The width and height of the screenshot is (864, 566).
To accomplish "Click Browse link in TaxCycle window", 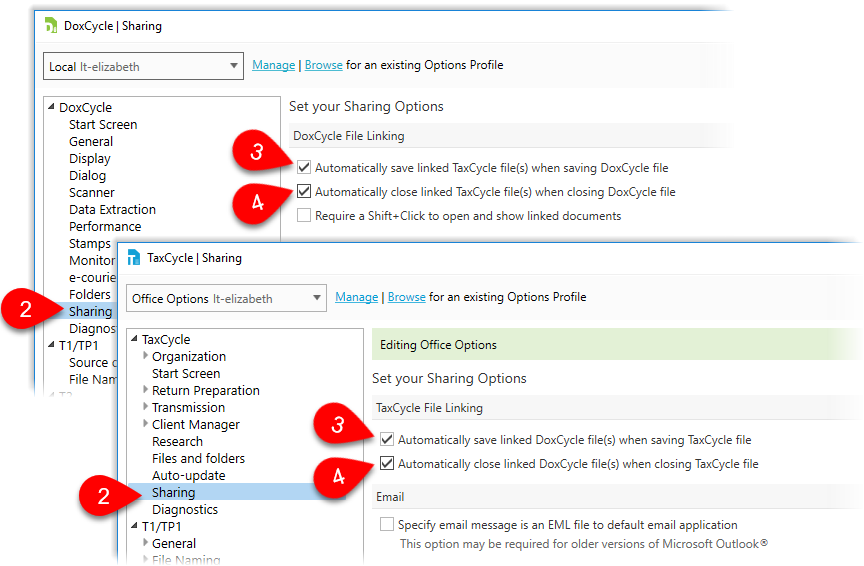I will point(407,297).
